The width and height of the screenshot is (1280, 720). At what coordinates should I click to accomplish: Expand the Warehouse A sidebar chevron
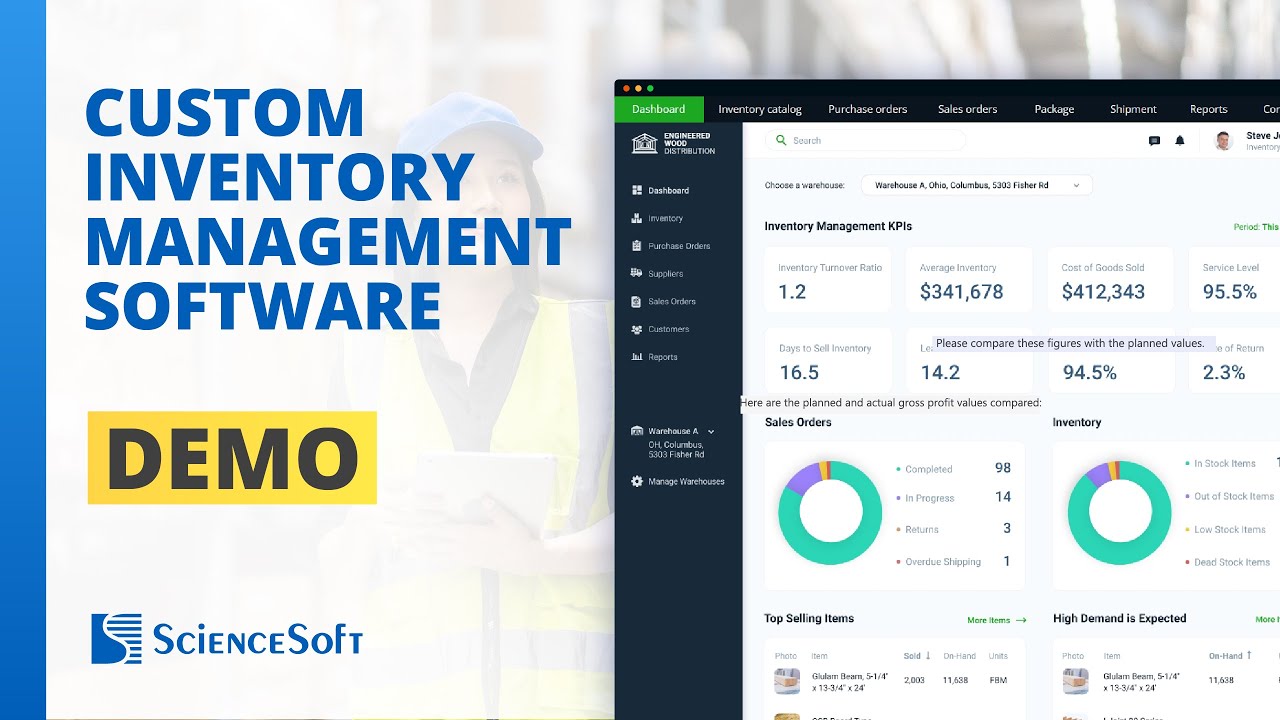point(711,431)
